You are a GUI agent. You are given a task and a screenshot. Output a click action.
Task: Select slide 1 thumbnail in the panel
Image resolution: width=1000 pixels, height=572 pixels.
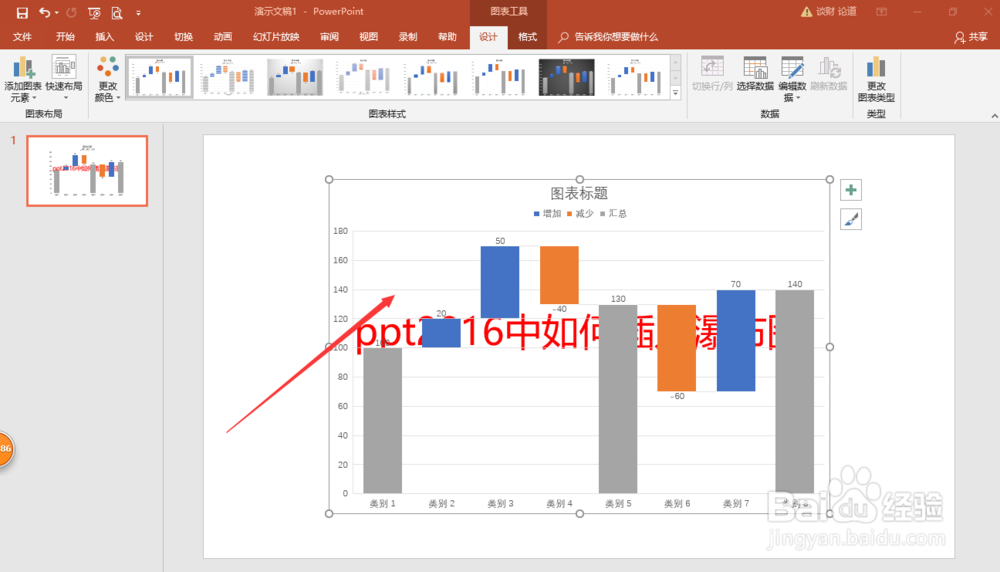[x=87, y=170]
